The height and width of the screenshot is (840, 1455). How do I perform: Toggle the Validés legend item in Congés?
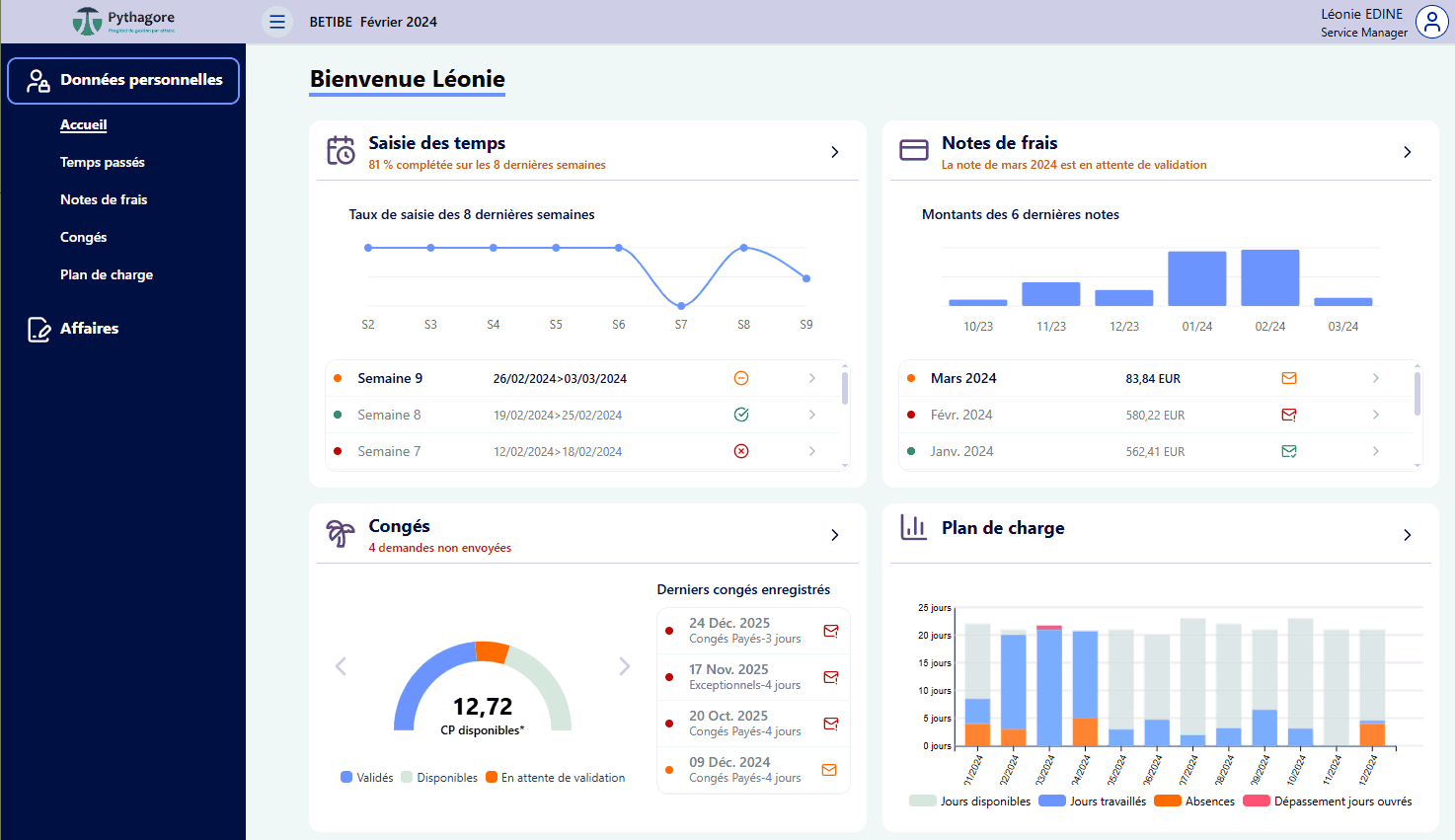pos(367,778)
